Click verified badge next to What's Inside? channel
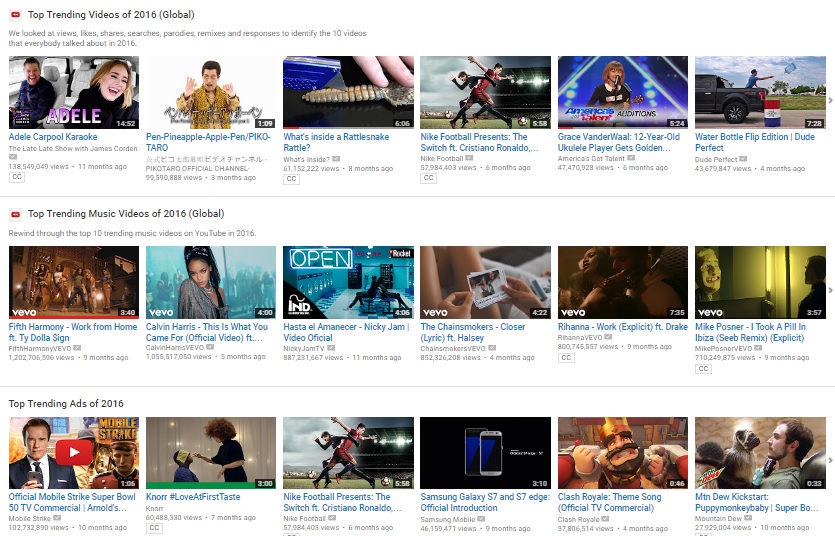835x536 pixels. [x=336, y=159]
